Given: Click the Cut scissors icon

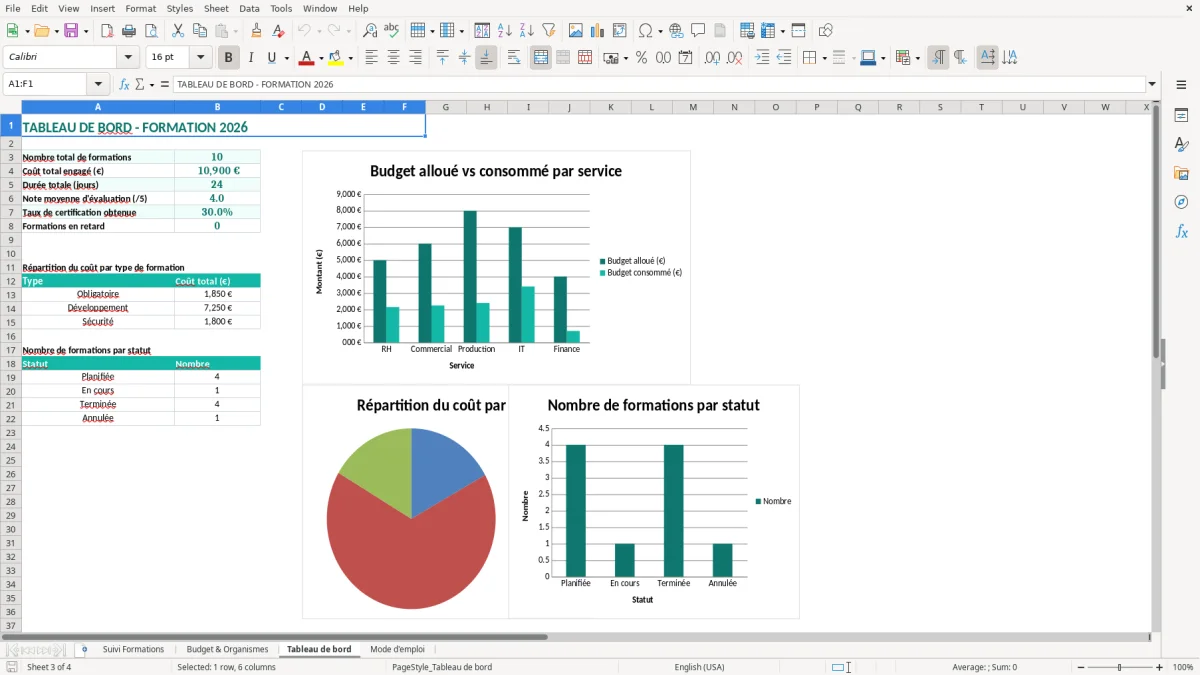Looking at the screenshot, I should [178, 31].
